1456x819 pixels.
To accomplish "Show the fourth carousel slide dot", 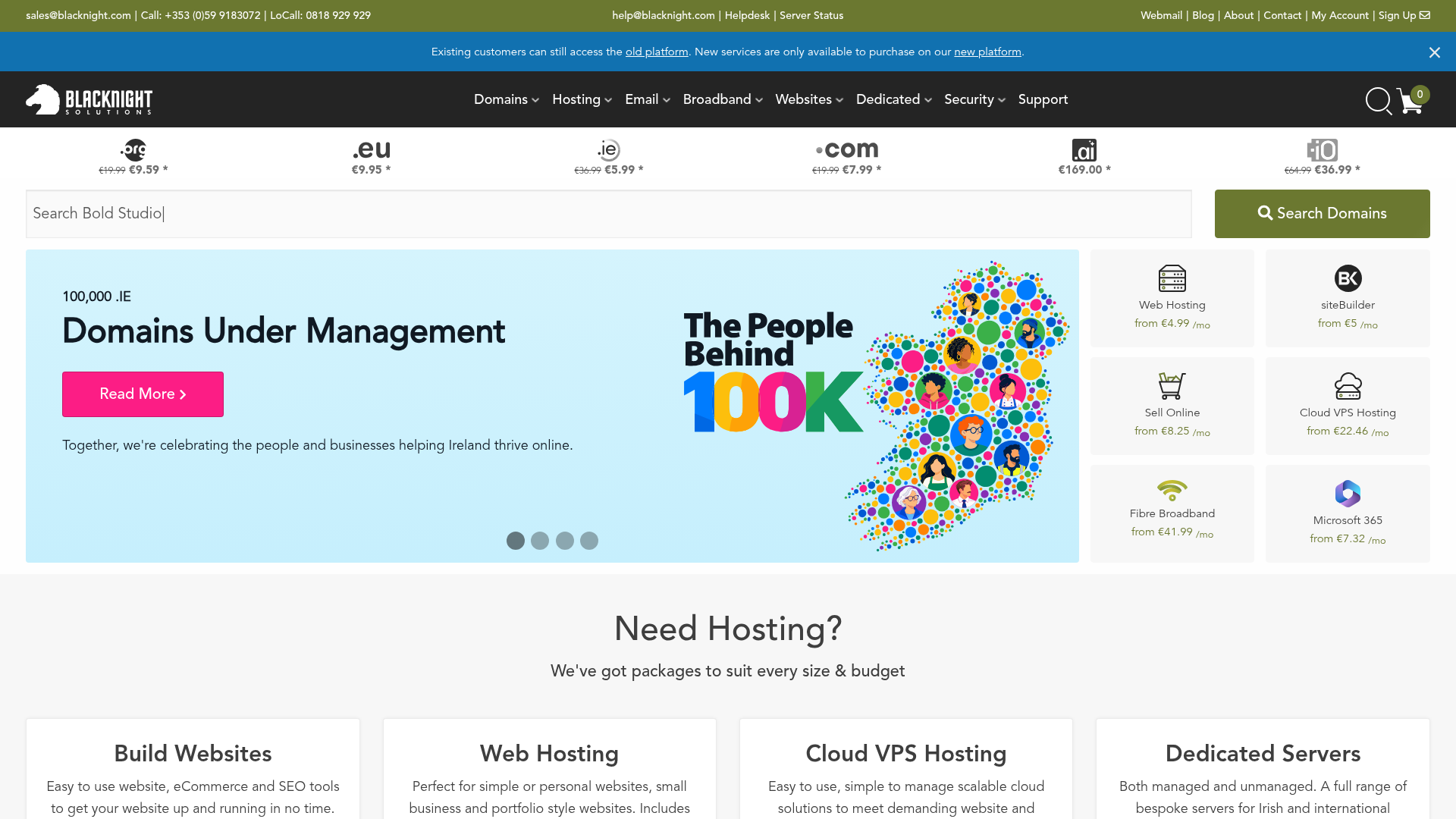I will [x=589, y=541].
